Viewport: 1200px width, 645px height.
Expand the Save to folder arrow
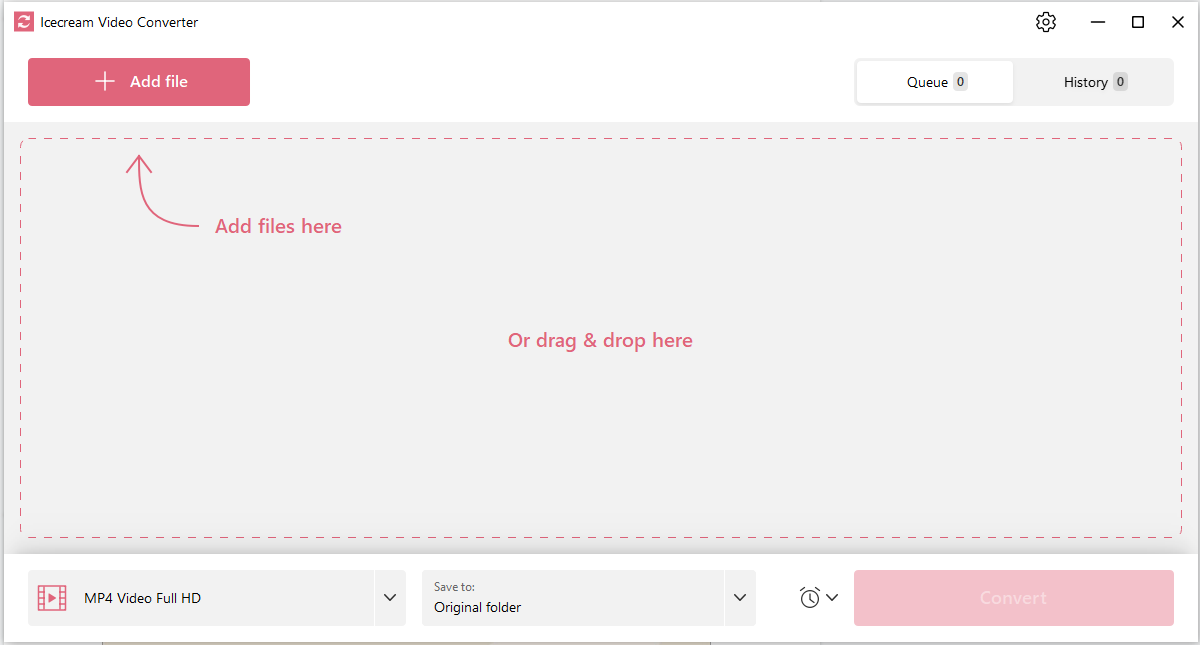tap(740, 598)
